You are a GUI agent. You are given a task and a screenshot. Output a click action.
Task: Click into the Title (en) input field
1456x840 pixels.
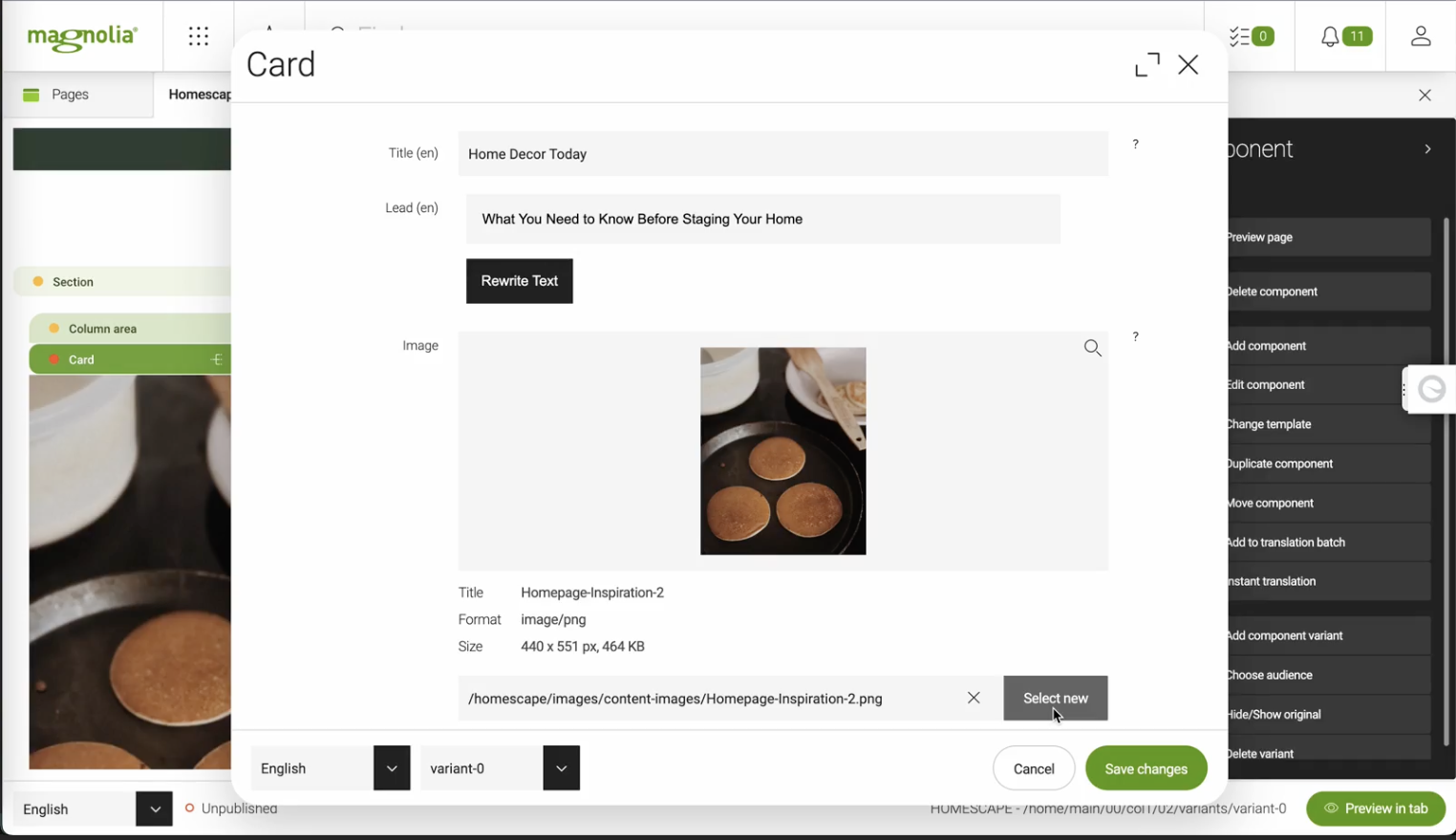[782, 154]
